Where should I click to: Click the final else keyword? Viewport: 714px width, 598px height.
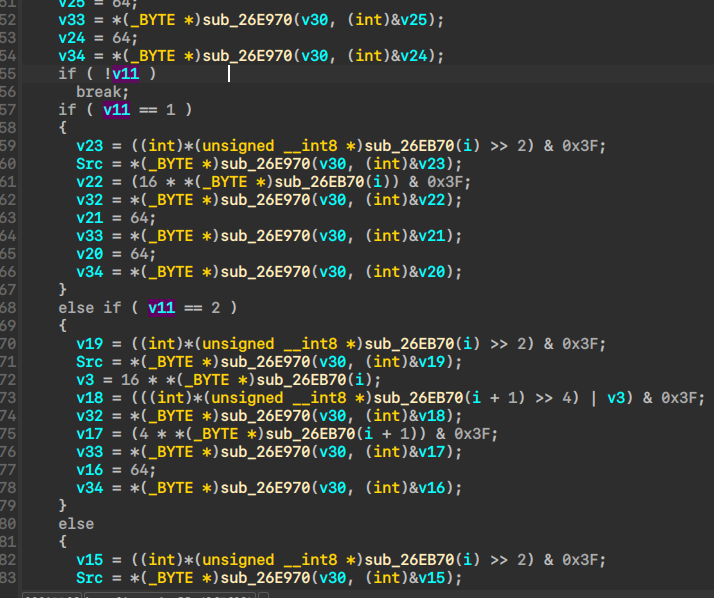click(76, 524)
